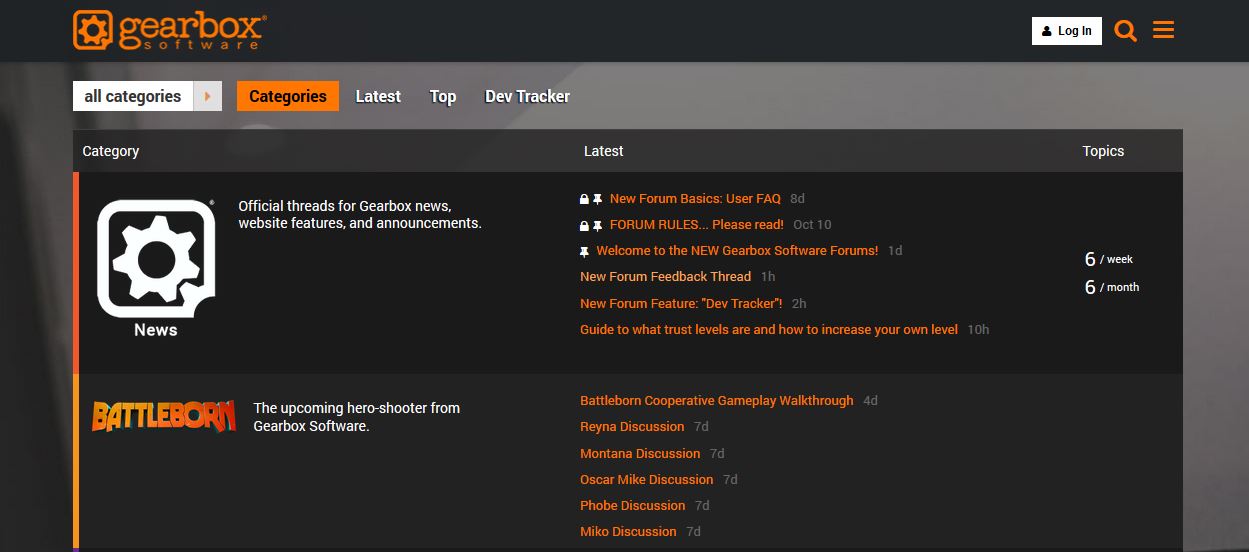
Task: Click the Log In button
Action: [1066, 31]
